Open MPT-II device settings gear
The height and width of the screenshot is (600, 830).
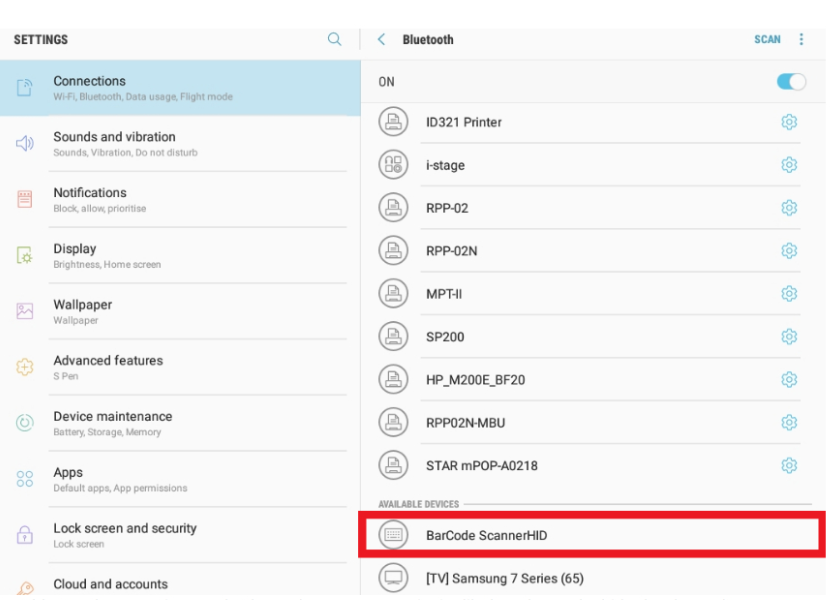(x=788, y=294)
